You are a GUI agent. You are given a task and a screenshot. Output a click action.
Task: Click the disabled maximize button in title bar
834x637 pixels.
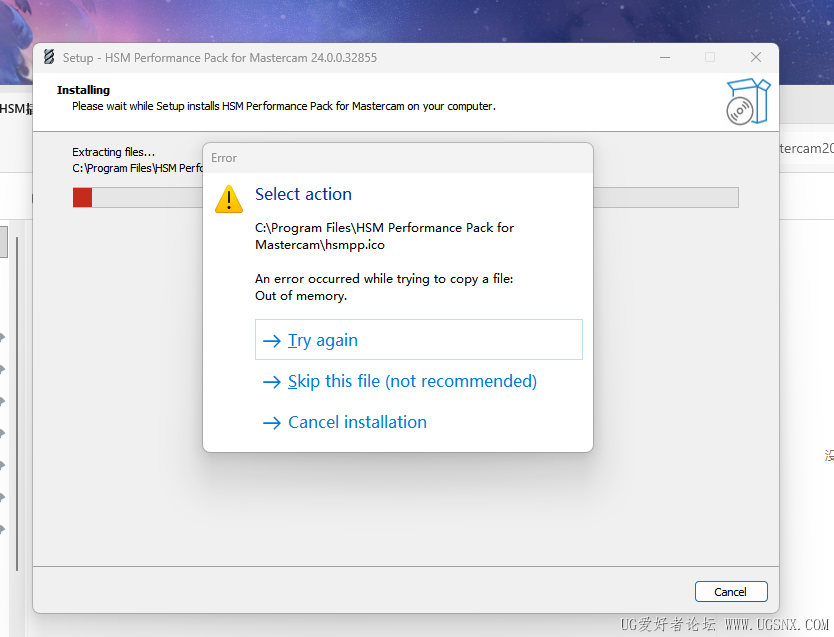click(x=710, y=57)
